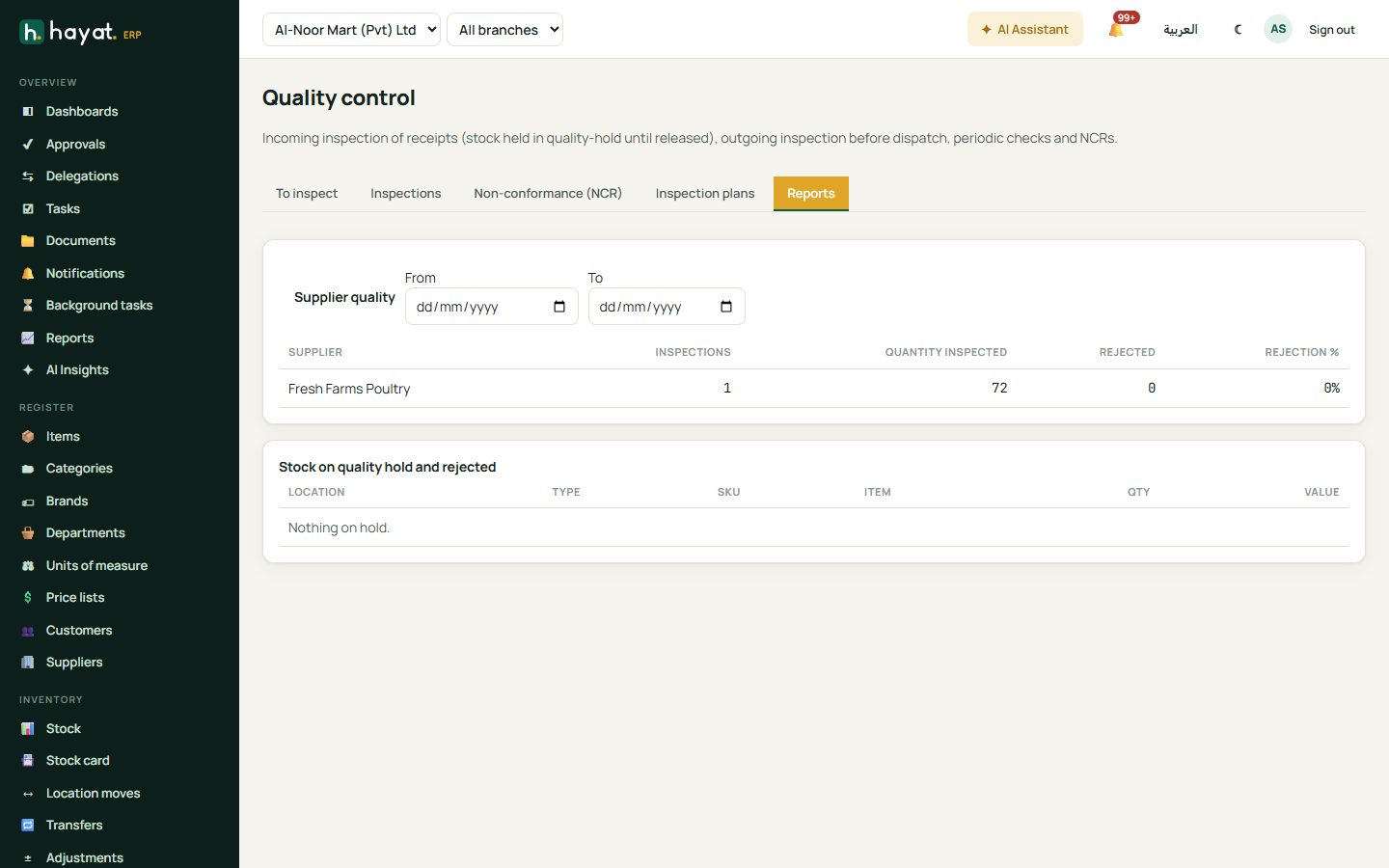Viewport: 1389px width, 868px height.
Task: Open the Stock link under Inventory
Action: click(64, 729)
